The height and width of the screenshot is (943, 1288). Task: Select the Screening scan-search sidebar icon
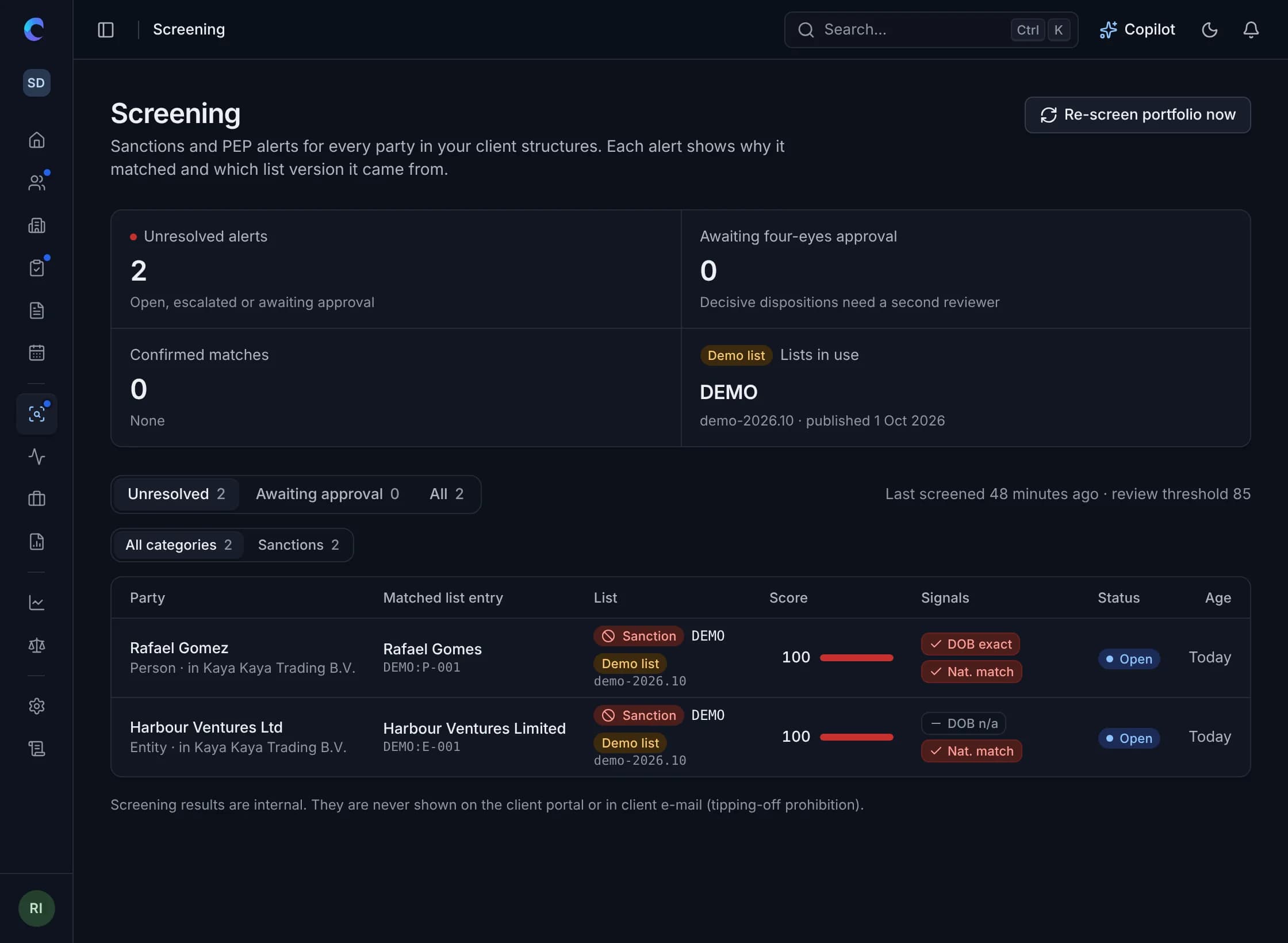37,414
